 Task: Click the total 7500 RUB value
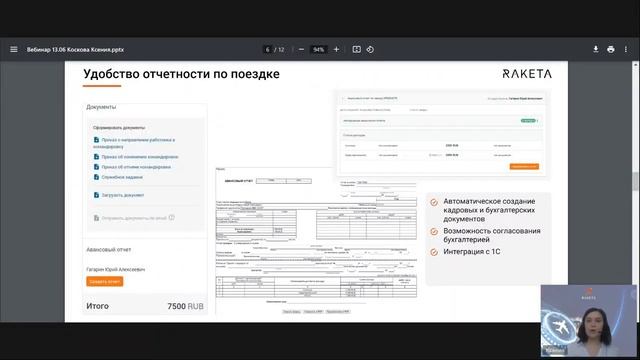185,306
